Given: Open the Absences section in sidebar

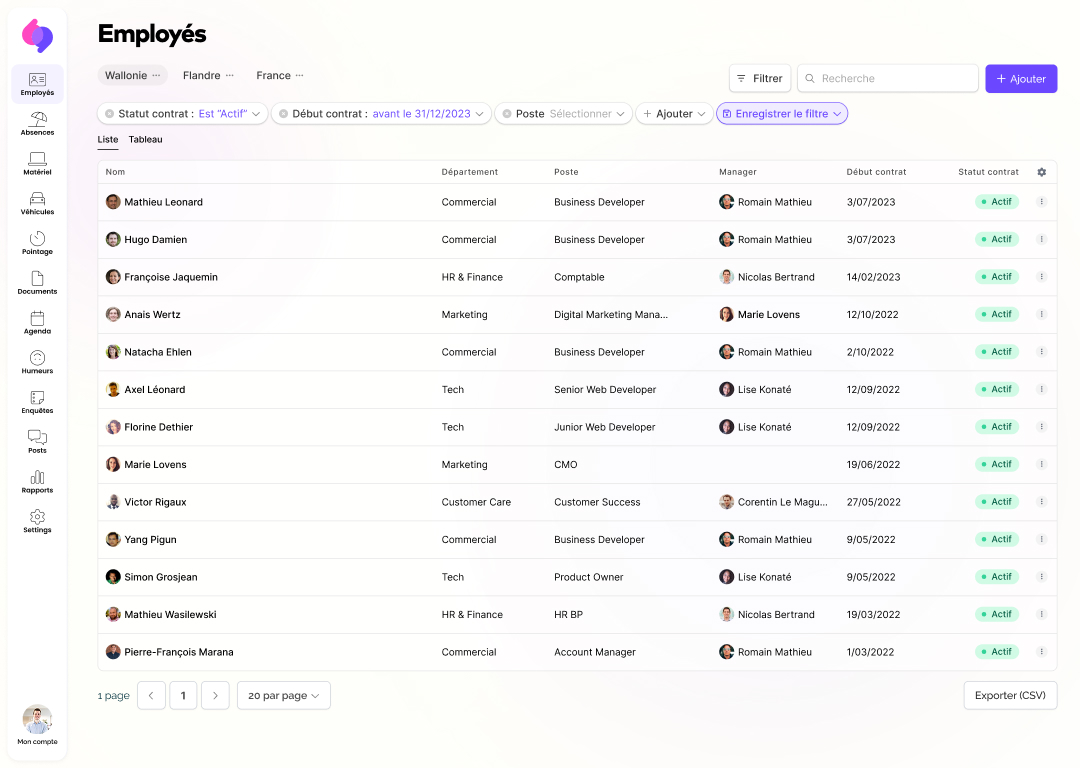Looking at the screenshot, I should pos(37,124).
